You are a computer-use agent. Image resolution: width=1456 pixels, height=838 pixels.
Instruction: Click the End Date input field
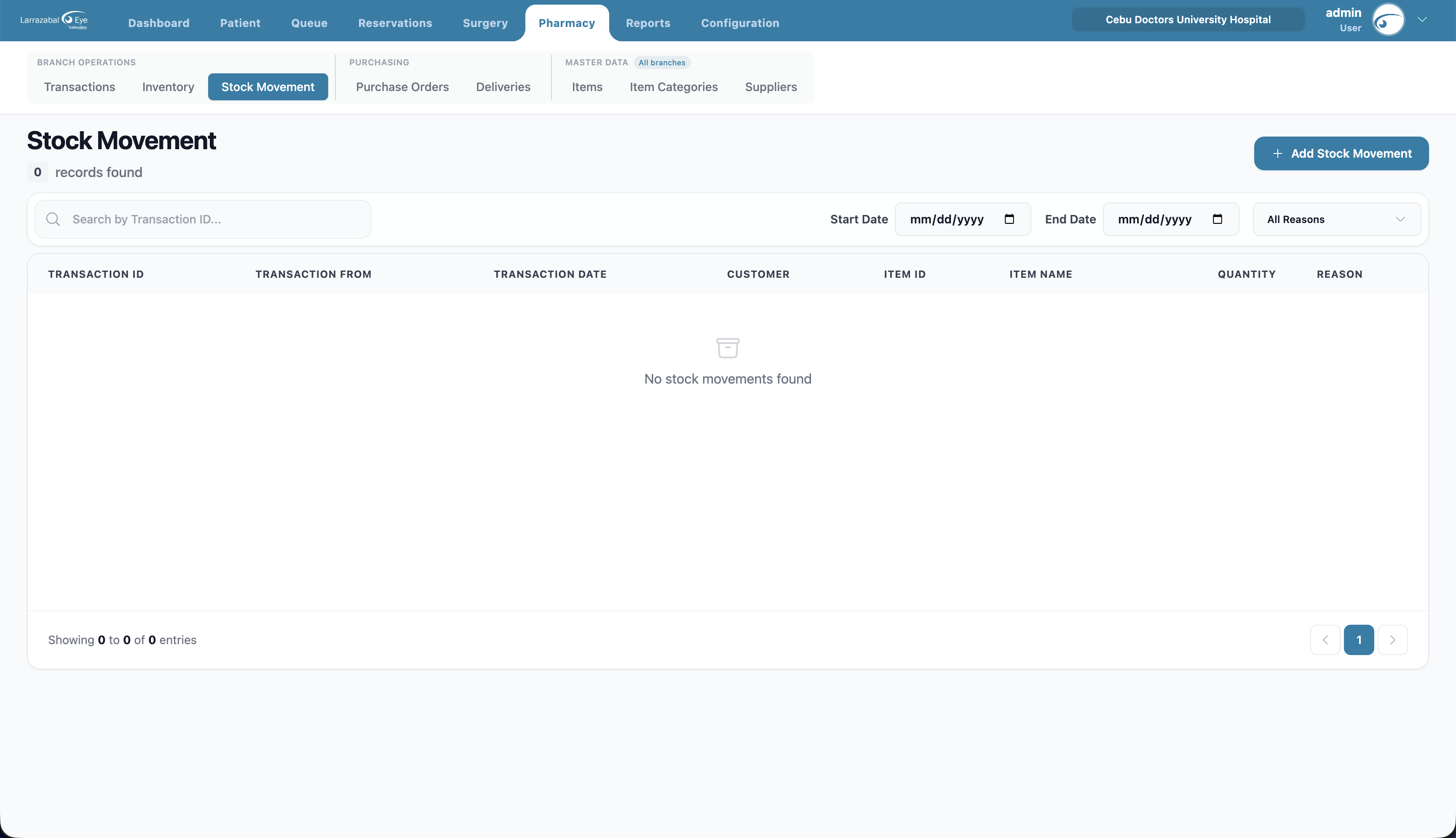point(1171,219)
